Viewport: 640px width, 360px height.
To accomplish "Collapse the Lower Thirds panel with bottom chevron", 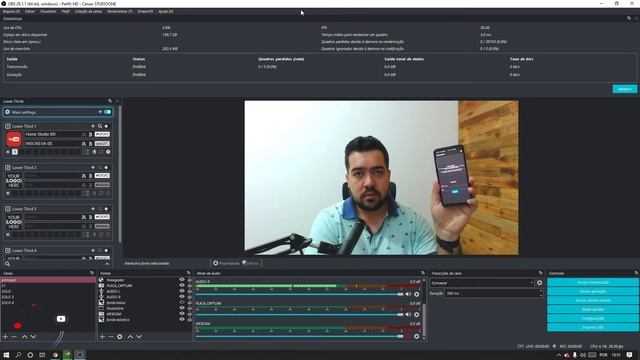I will (107, 264).
